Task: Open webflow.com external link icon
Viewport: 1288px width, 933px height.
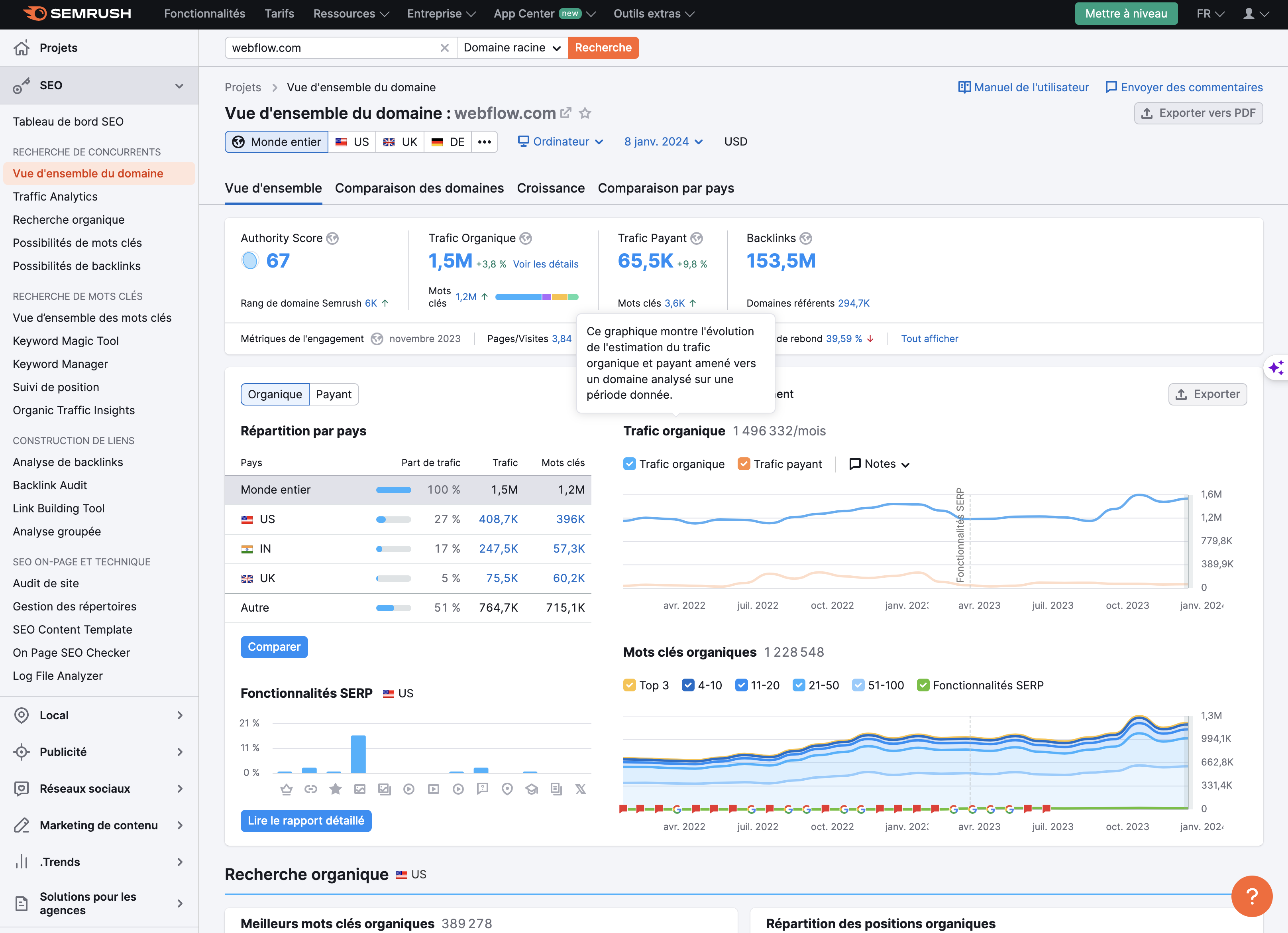Action: click(565, 112)
